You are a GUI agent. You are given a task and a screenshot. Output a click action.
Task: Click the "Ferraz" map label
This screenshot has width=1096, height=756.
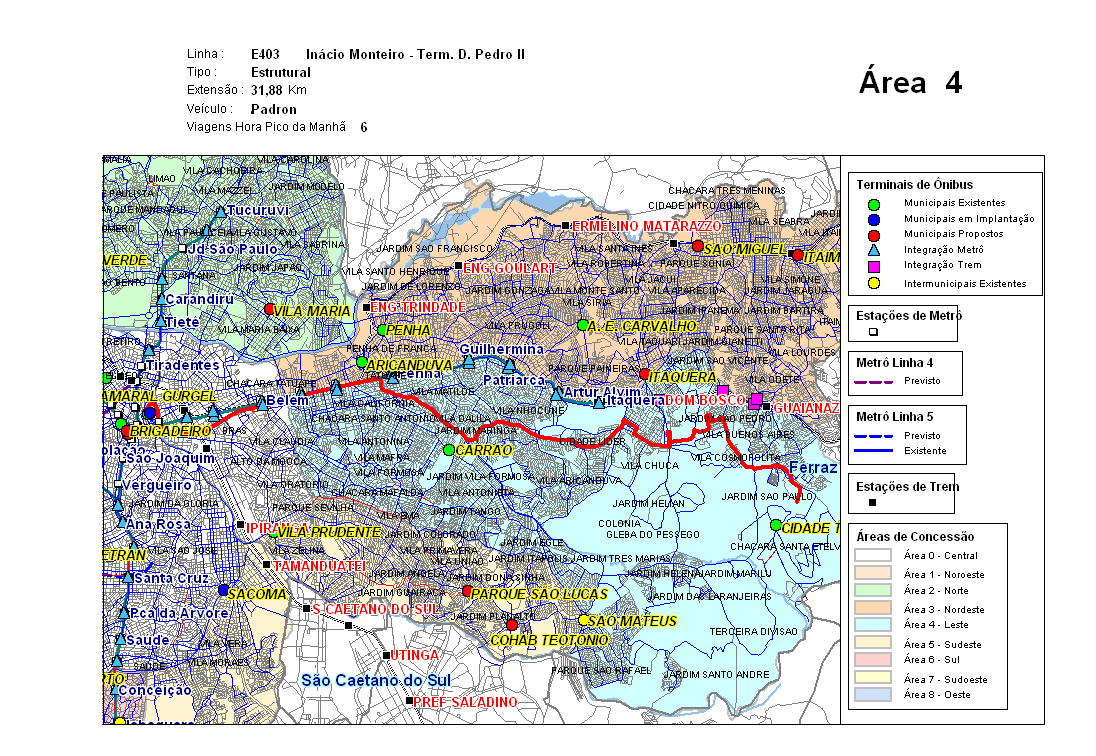click(813, 468)
